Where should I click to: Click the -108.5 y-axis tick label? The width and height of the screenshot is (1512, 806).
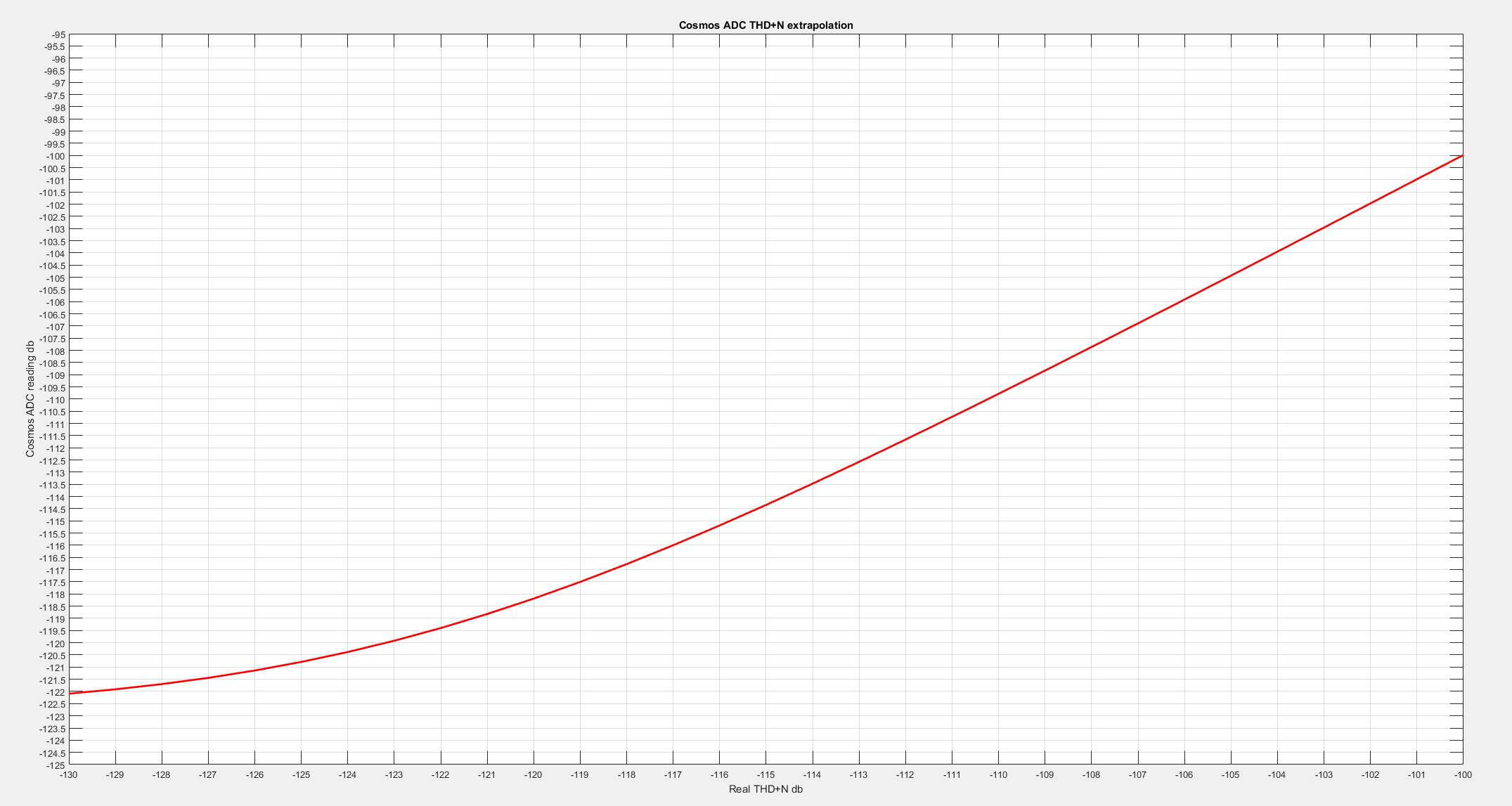pyautogui.click(x=53, y=363)
